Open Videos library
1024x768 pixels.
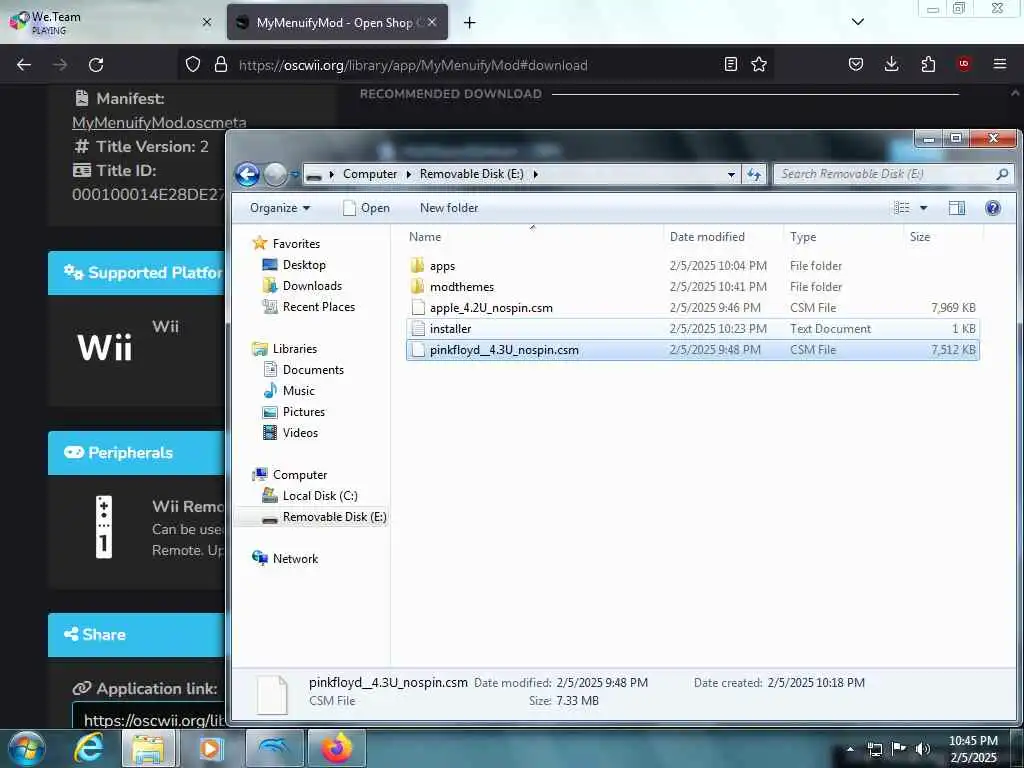[300, 433]
